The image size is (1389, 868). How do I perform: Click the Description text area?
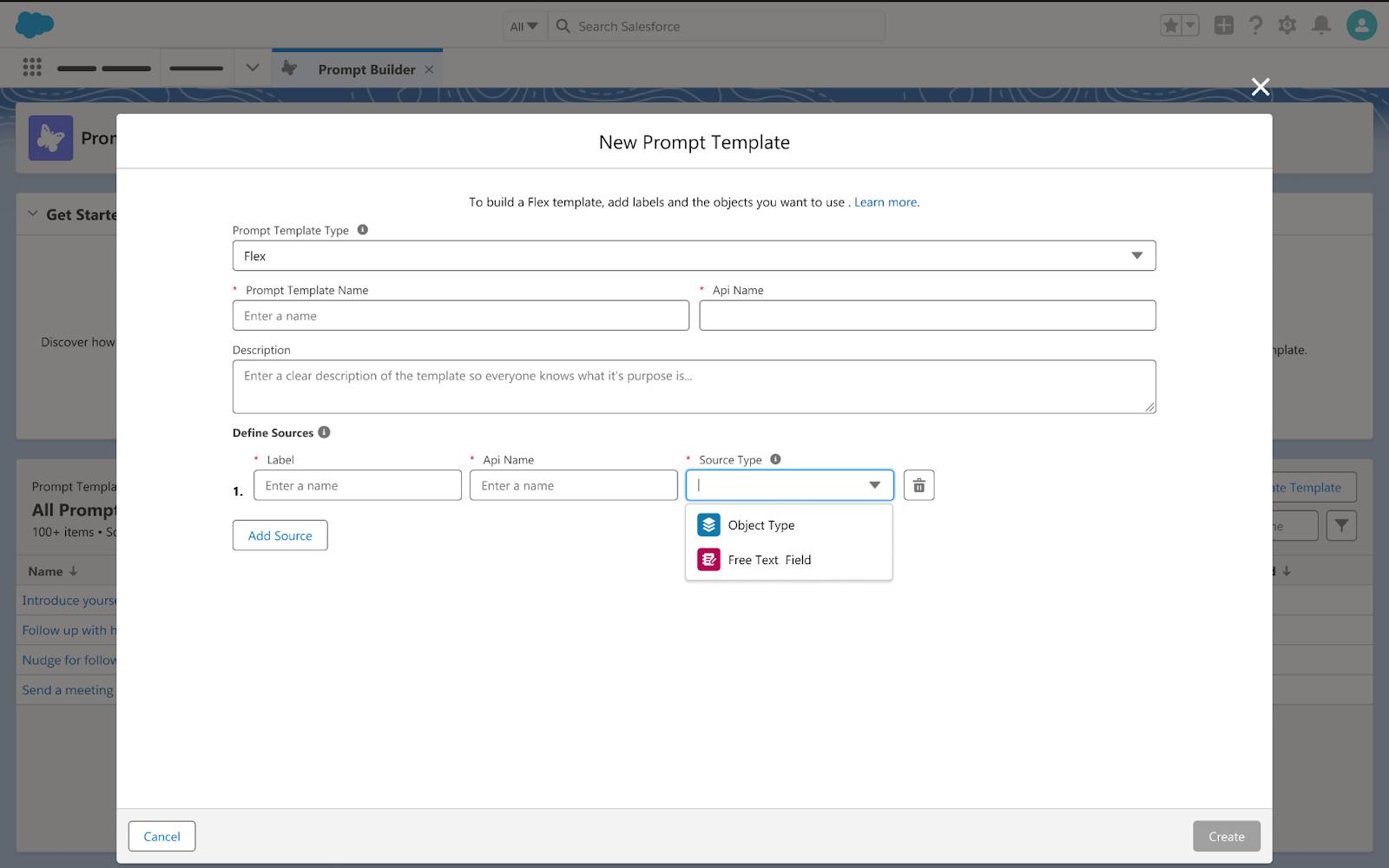coord(694,386)
